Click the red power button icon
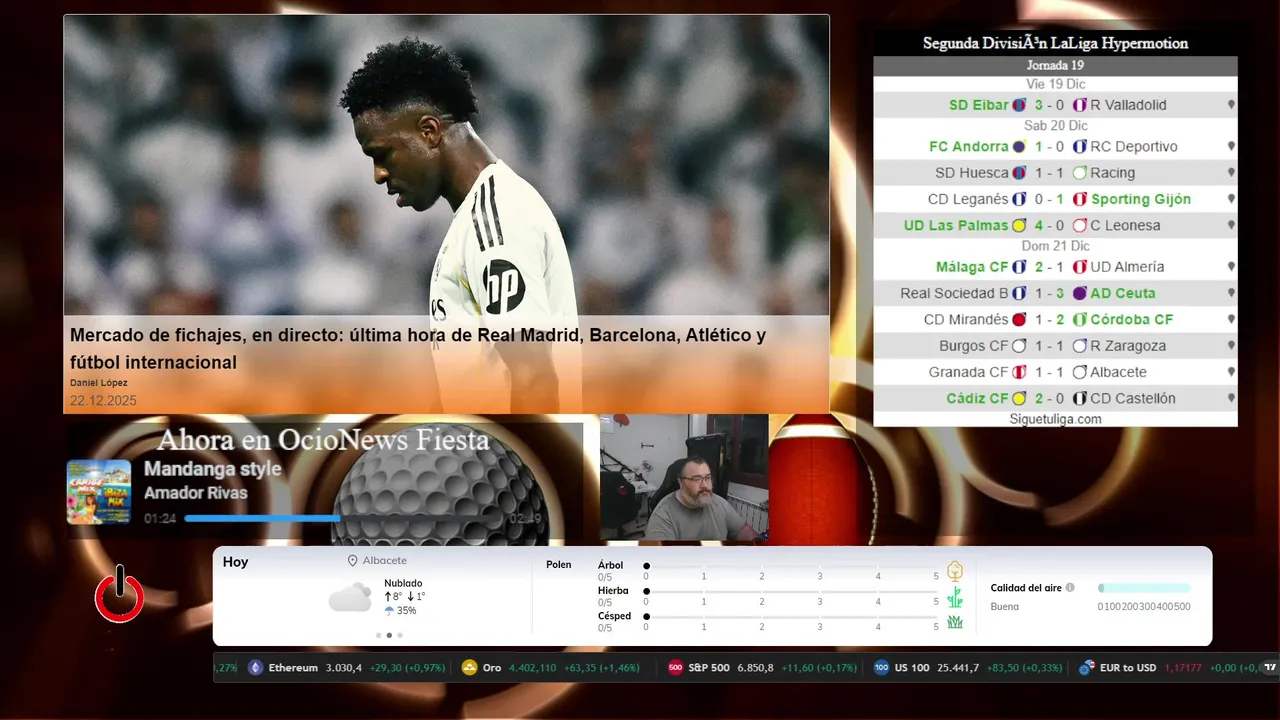The image size is (1280, 720). 119,595
